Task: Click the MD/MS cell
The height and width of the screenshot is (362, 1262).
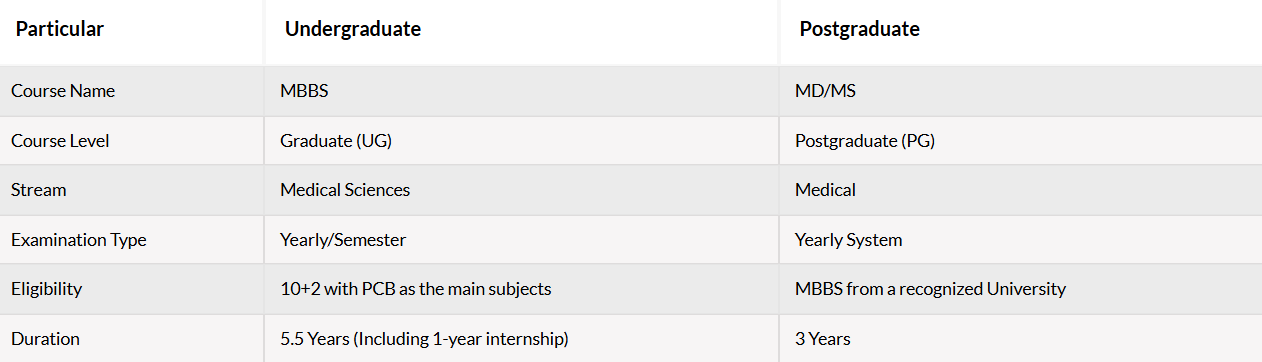Action: point(825,91)
